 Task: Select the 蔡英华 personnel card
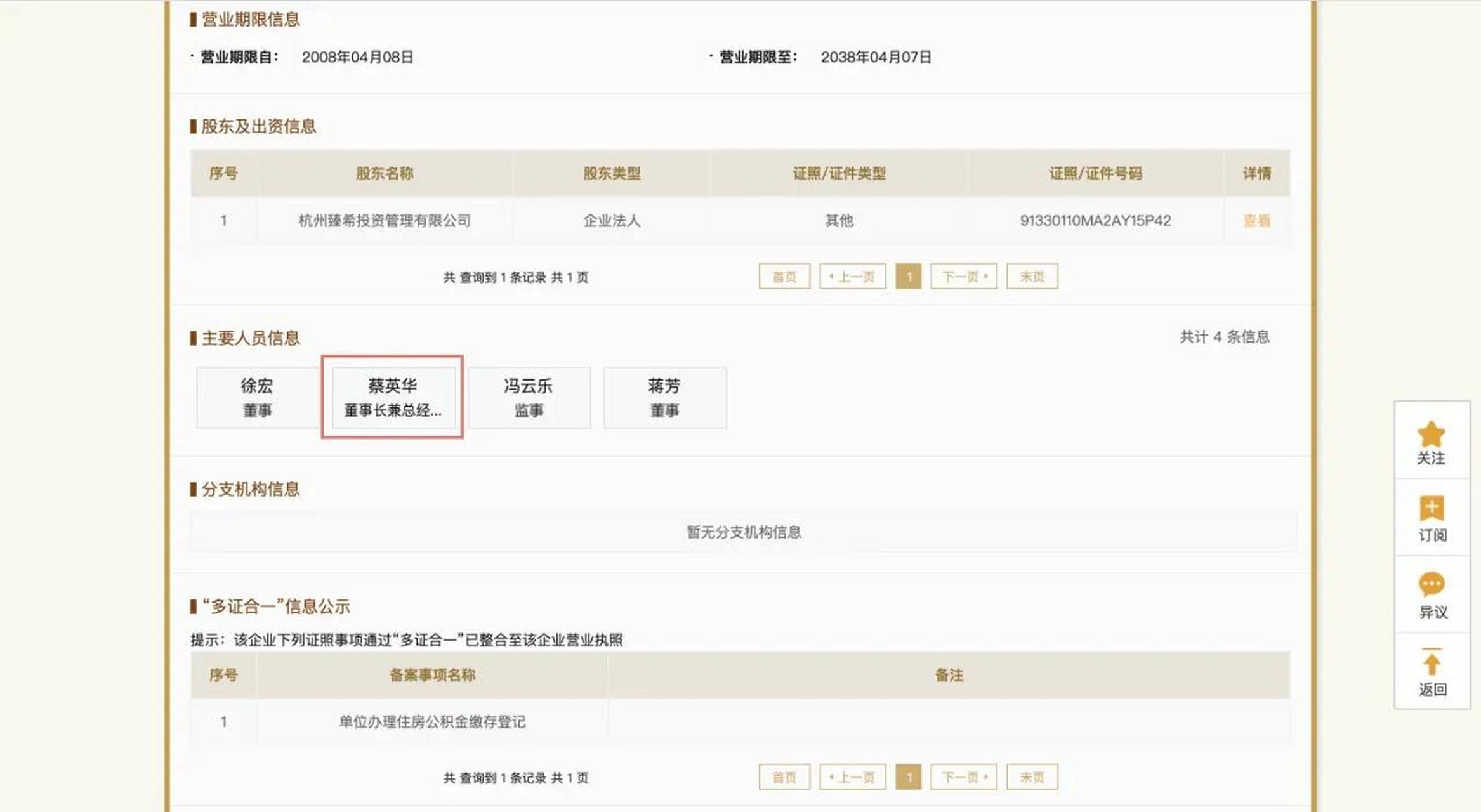click(x=393, y=397)
